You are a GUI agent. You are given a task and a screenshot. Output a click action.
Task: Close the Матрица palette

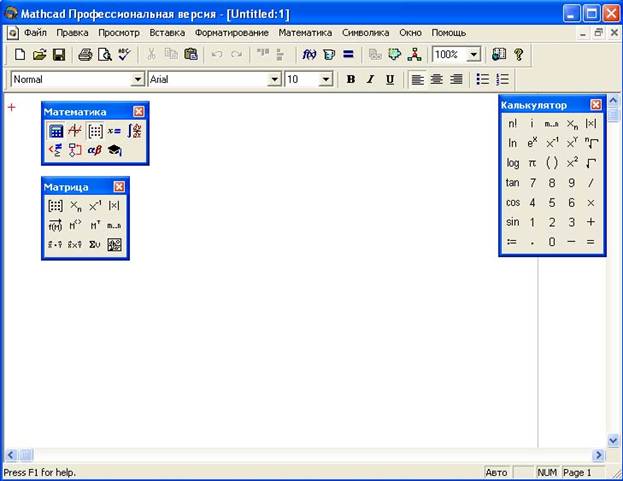click(x=119, y=187)
